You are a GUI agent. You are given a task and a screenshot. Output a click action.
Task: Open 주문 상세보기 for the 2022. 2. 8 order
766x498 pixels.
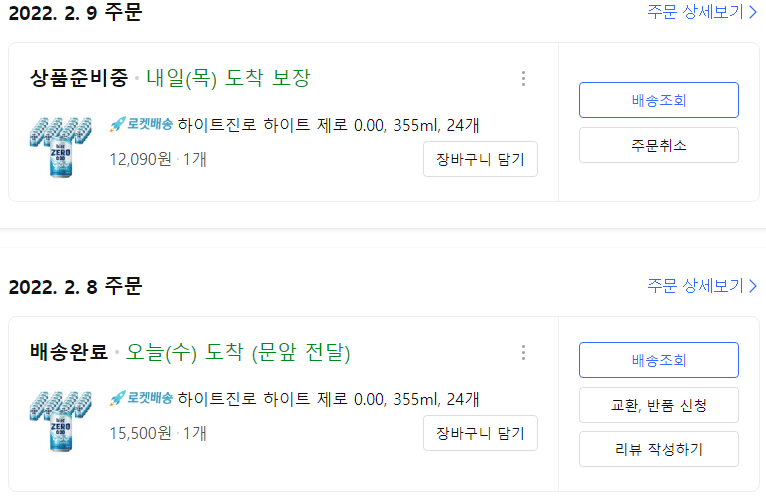tap(702, 285)
